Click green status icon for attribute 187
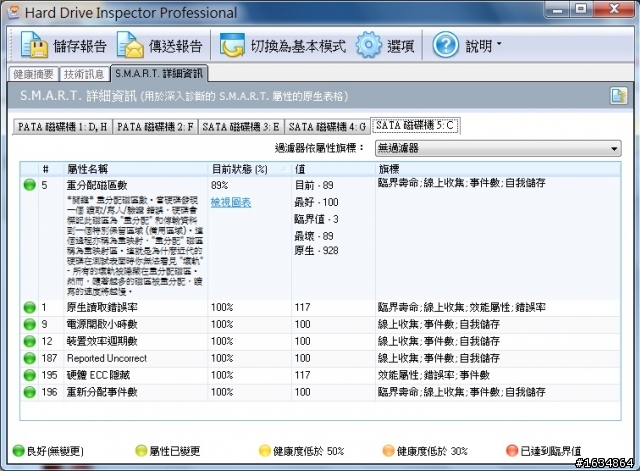The image size is (640, 471). point(29,358)
